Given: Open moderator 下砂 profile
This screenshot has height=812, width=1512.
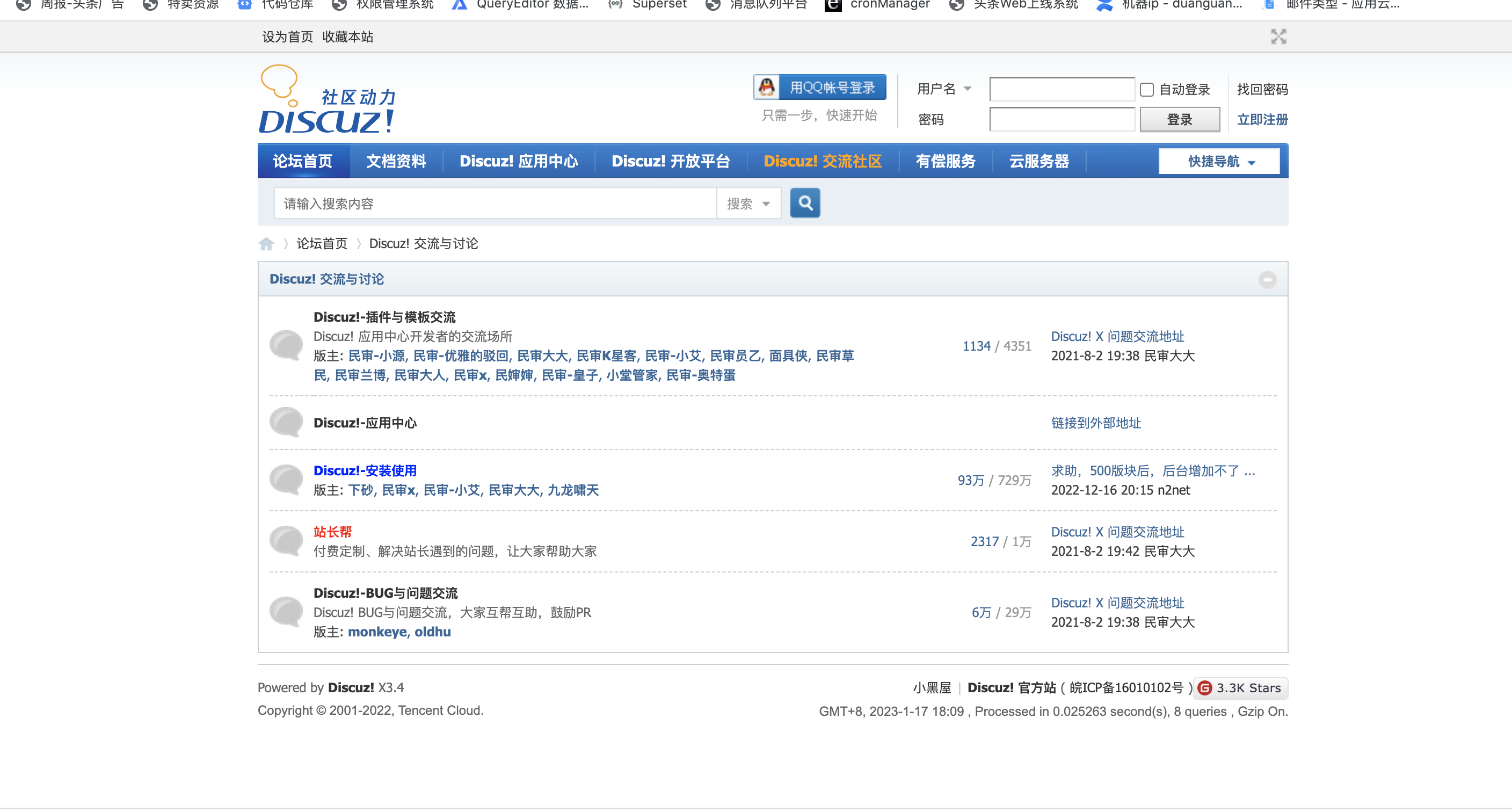Looking at the screenshot, I should (x=361, y=490).
